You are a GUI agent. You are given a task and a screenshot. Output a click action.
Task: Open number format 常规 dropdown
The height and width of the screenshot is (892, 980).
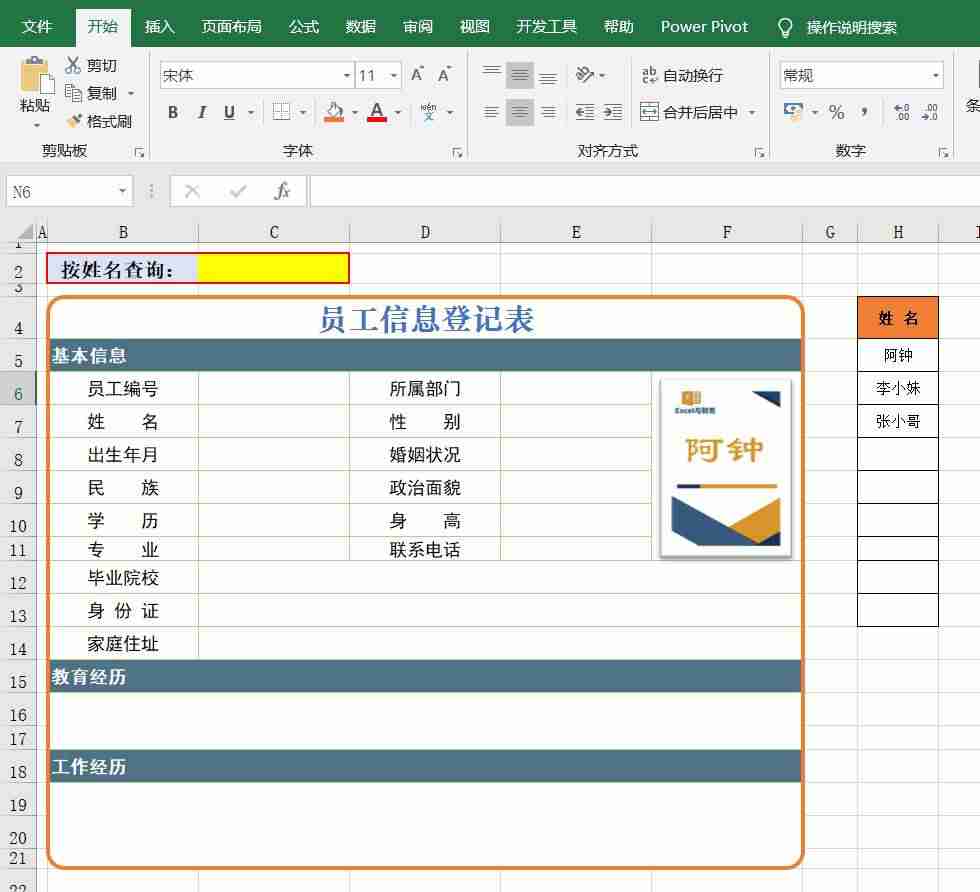click(x=936, y=76)
